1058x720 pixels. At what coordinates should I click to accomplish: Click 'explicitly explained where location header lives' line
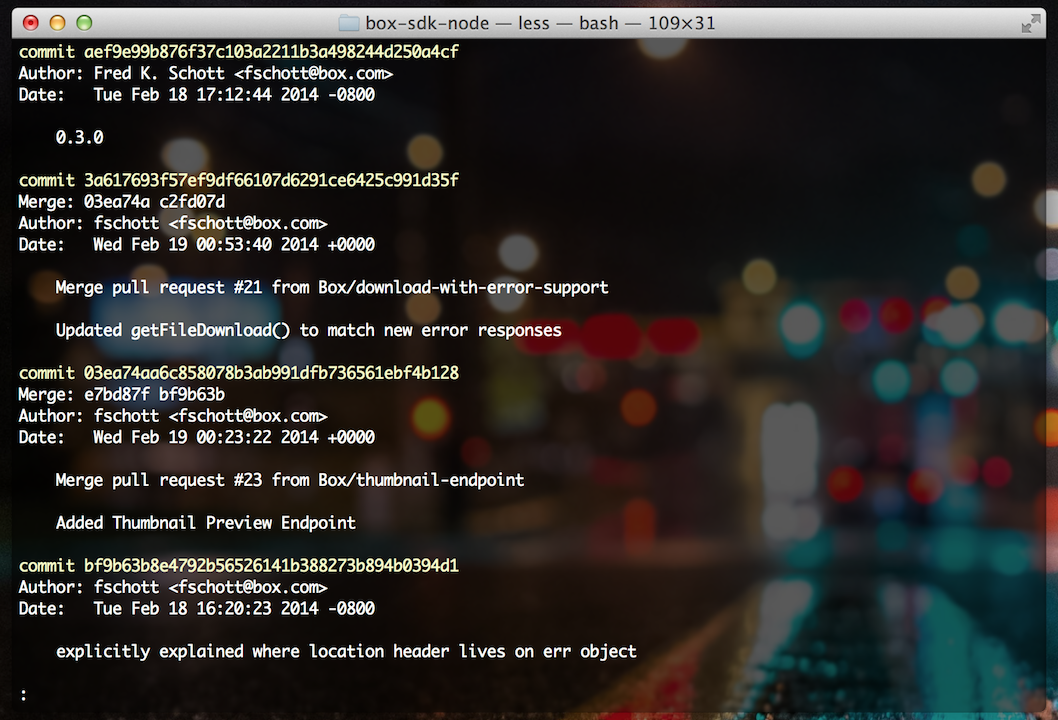(x=346, y=651)
